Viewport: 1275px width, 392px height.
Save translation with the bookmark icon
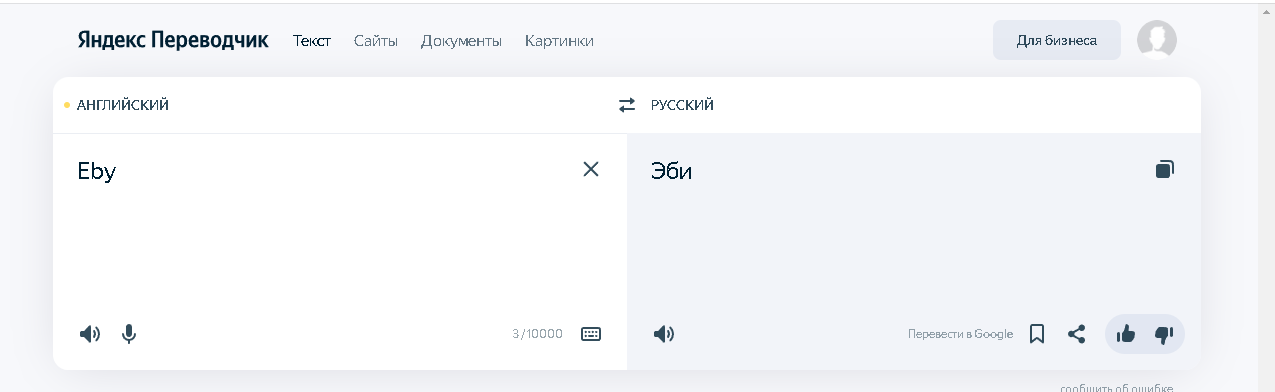click(x=1037, y=334)
